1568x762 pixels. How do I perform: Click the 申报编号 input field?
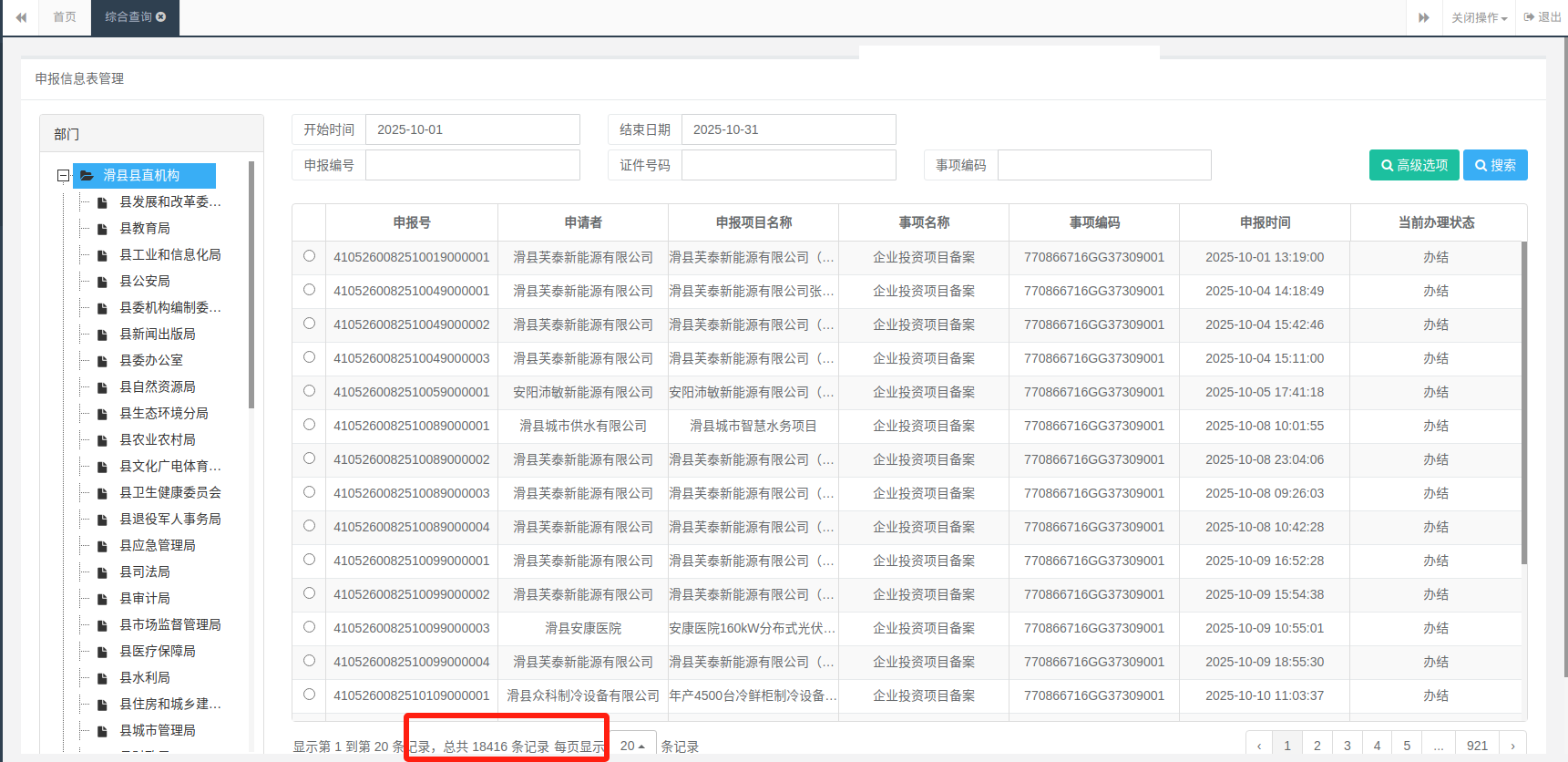[472, 165]
